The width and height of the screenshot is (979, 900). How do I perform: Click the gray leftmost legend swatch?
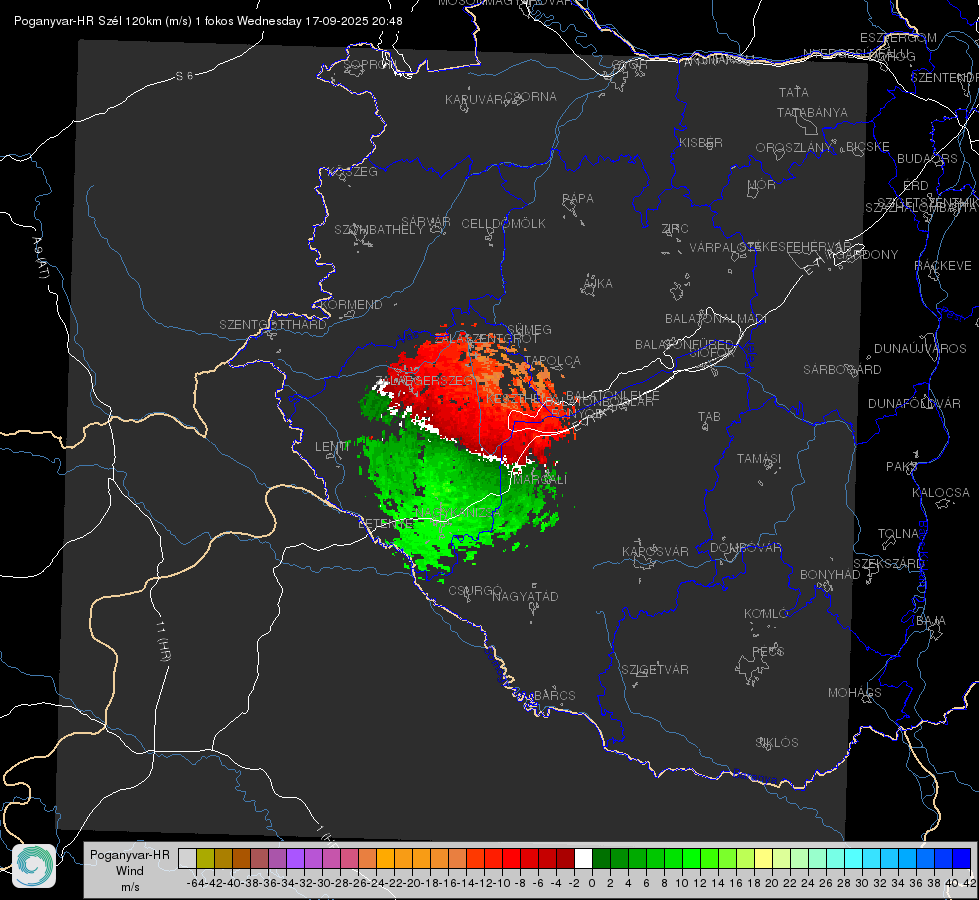point(187,858)
